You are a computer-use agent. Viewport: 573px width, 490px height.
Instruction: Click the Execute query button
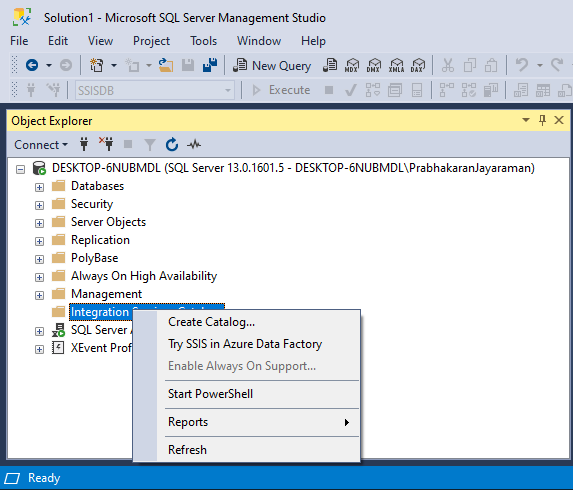tap(281, 90)
